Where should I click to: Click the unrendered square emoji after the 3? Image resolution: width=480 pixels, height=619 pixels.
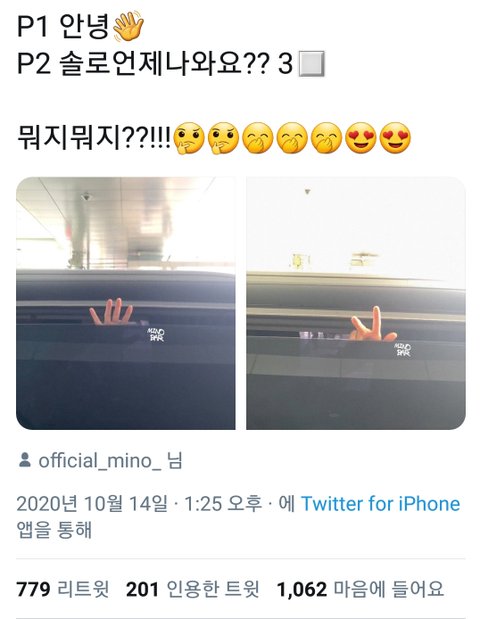[312, 64]
